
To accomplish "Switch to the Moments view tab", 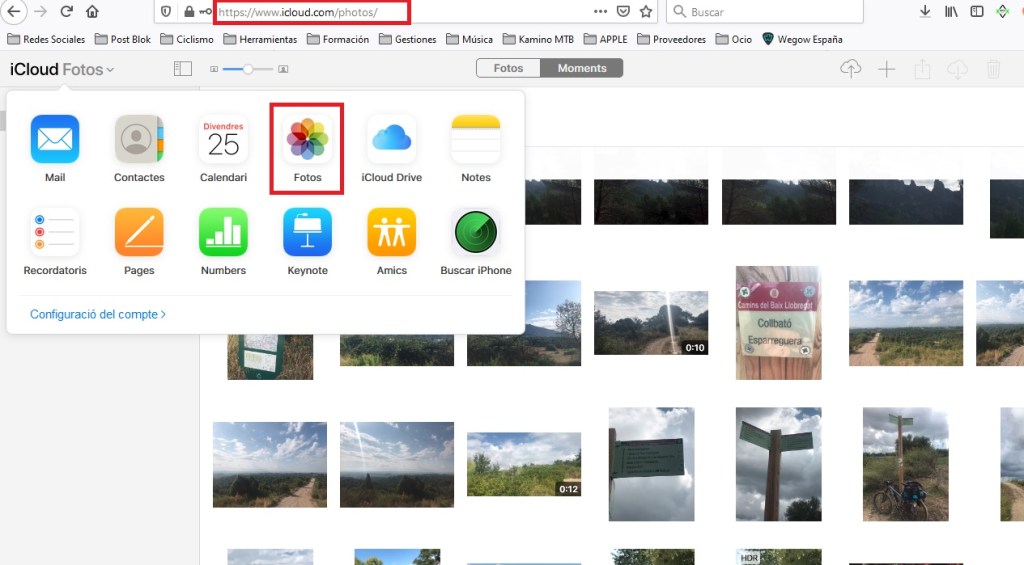I will coord(582,69).
